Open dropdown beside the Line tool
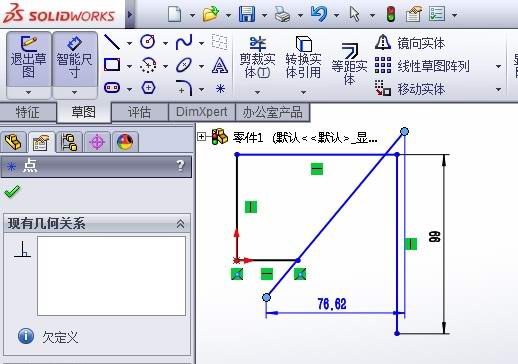The height and width of the screenshot is (364, 518). coord(129,43)
